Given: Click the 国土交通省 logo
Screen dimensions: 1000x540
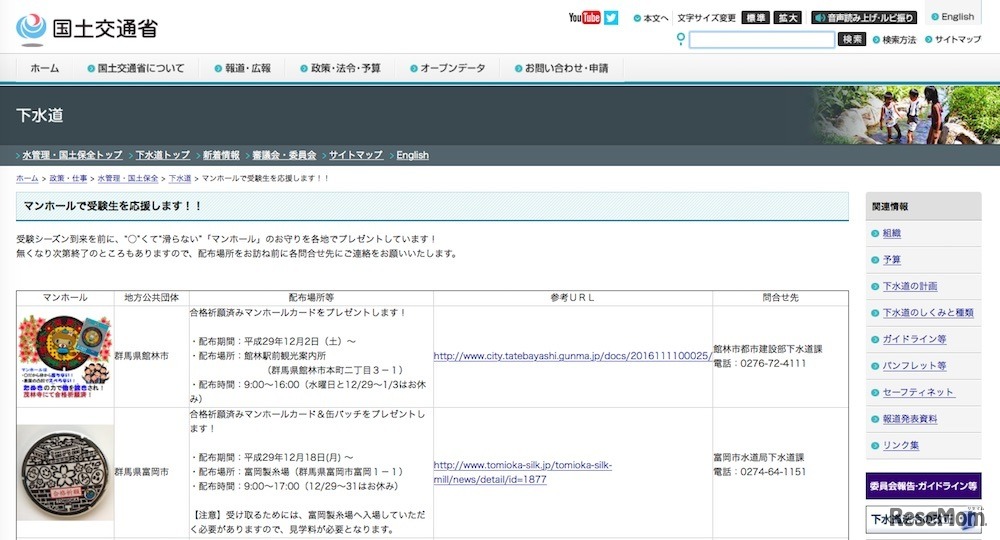Looking at the screenshot, I should [x=87, y=27].
